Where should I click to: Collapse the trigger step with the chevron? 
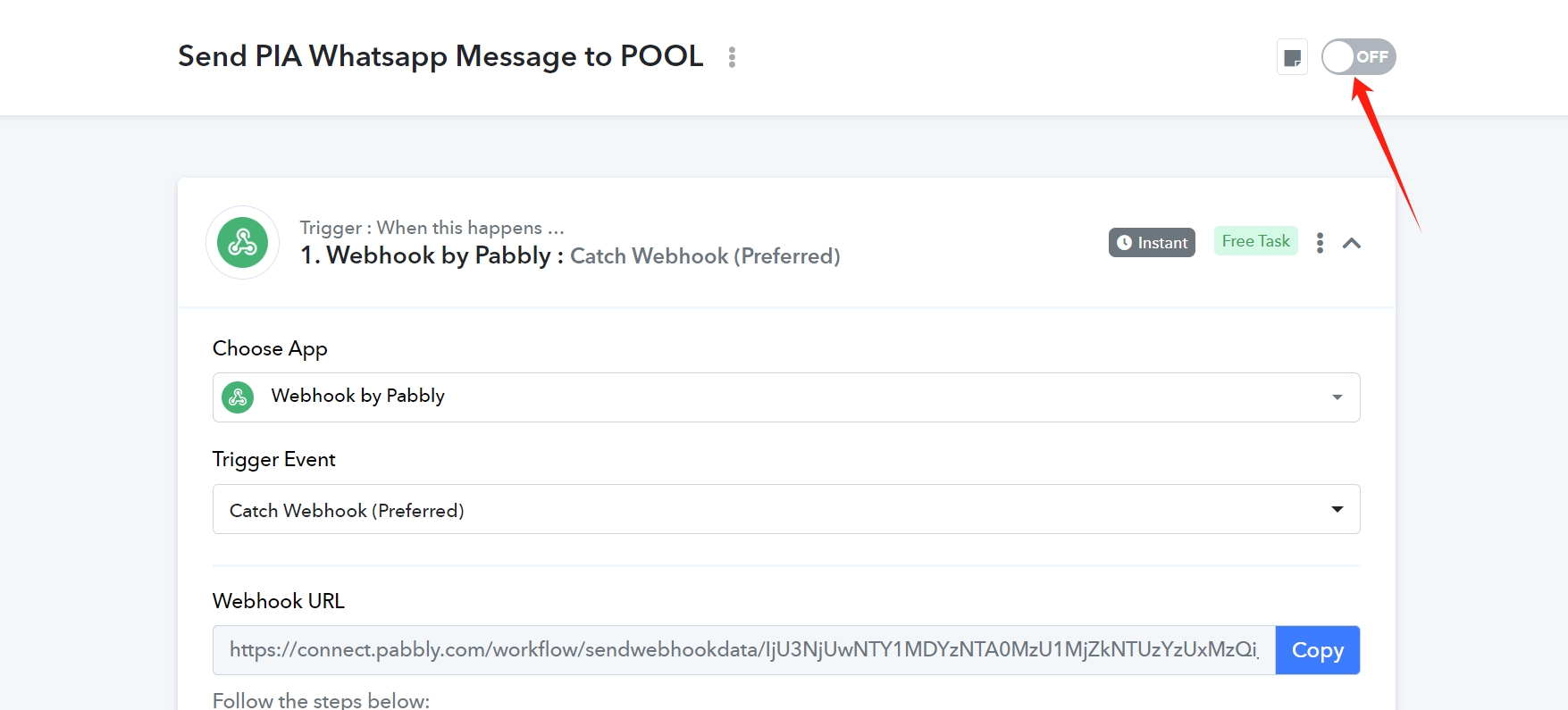(1352, 243)
